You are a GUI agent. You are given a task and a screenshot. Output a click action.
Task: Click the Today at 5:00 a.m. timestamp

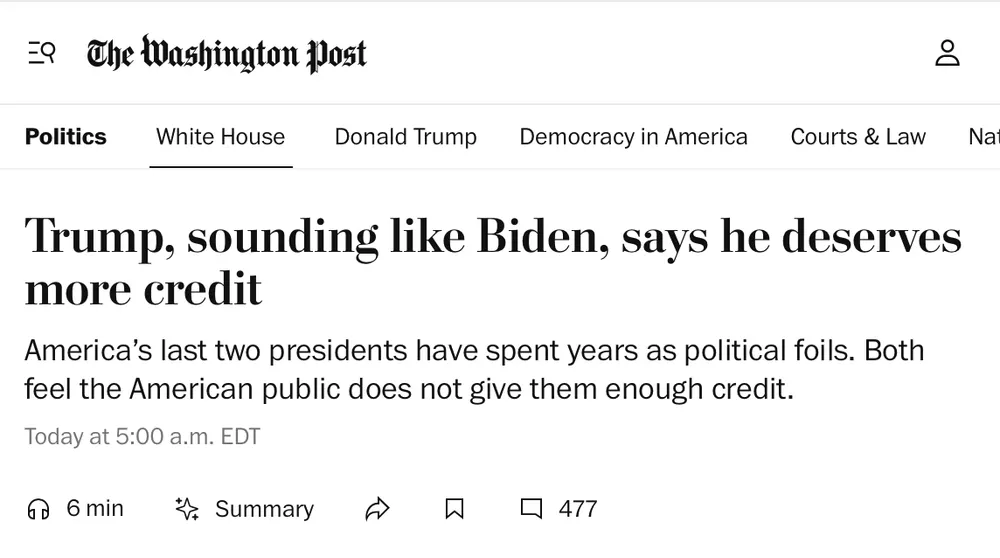click(142, 437)
